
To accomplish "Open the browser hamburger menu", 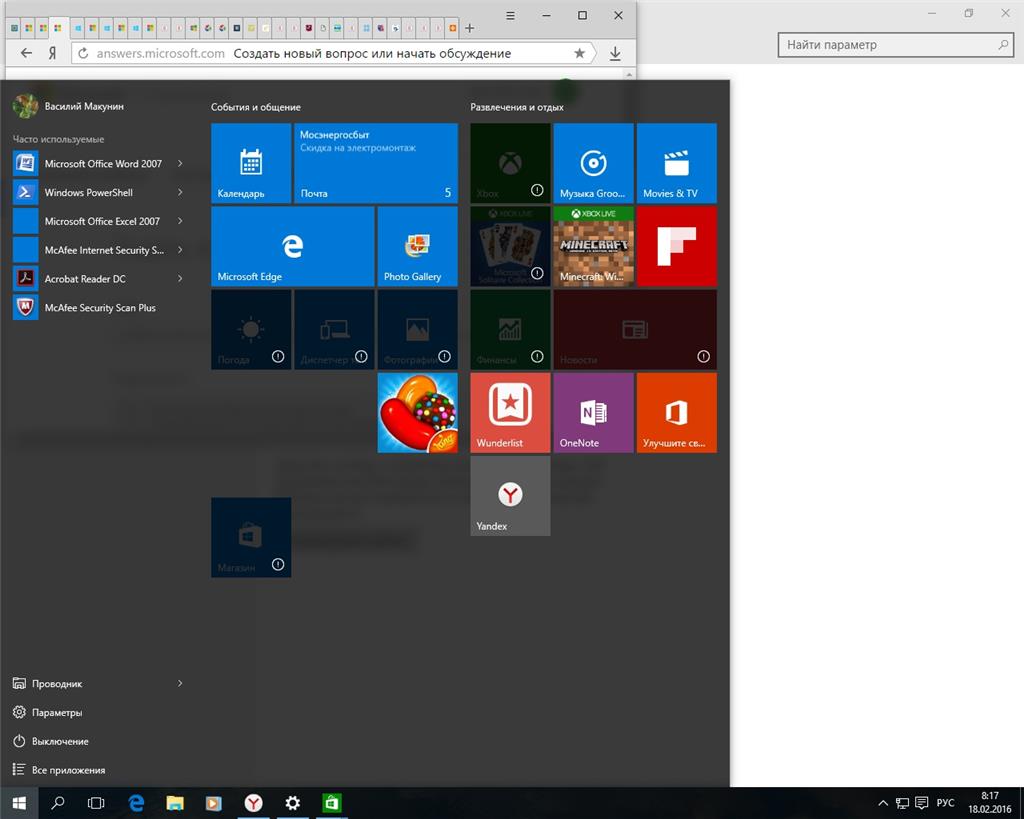I will pyautogui.click(x=511, y=15).
